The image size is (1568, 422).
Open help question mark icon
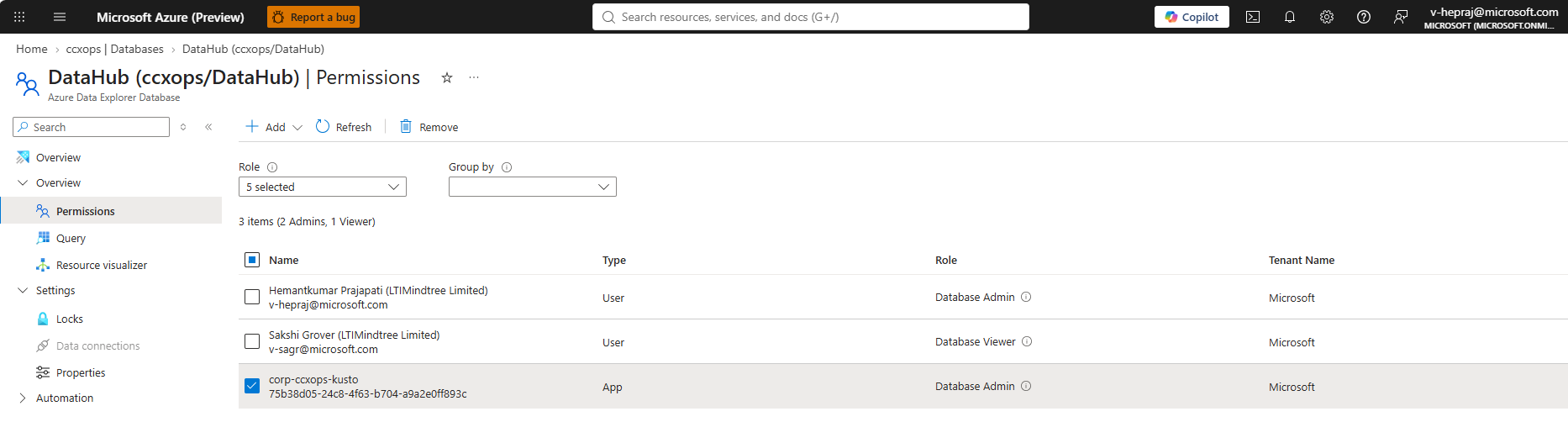click(1364, 17)
